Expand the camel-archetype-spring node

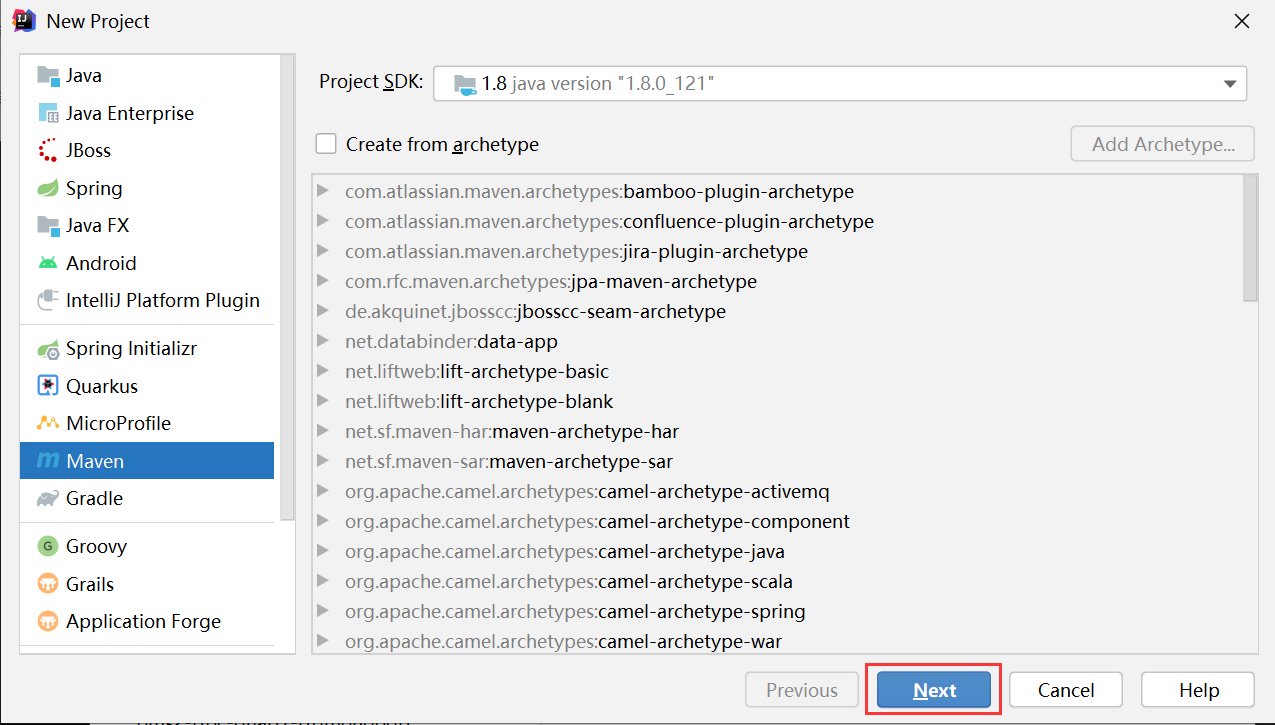322,611
